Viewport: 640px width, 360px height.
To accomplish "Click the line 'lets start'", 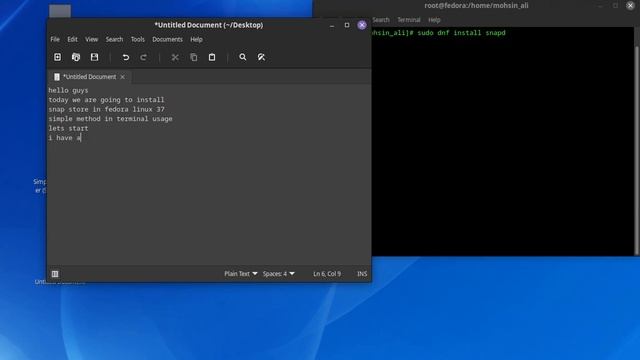I will coord(68,128).
